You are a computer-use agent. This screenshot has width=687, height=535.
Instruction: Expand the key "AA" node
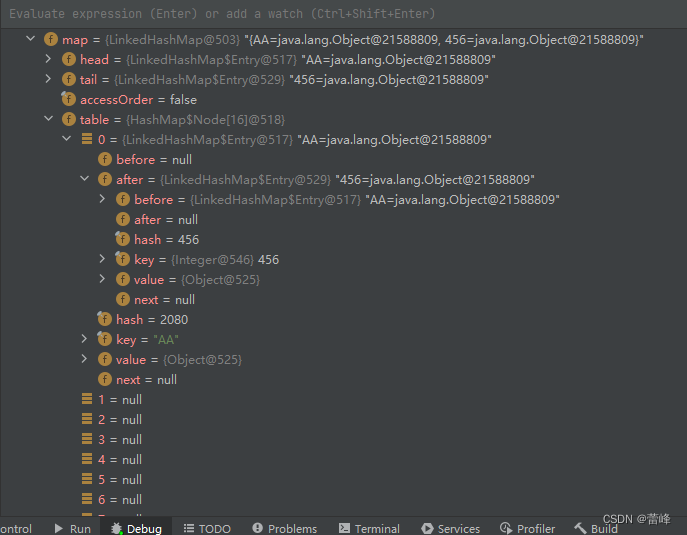click(84, 339)
